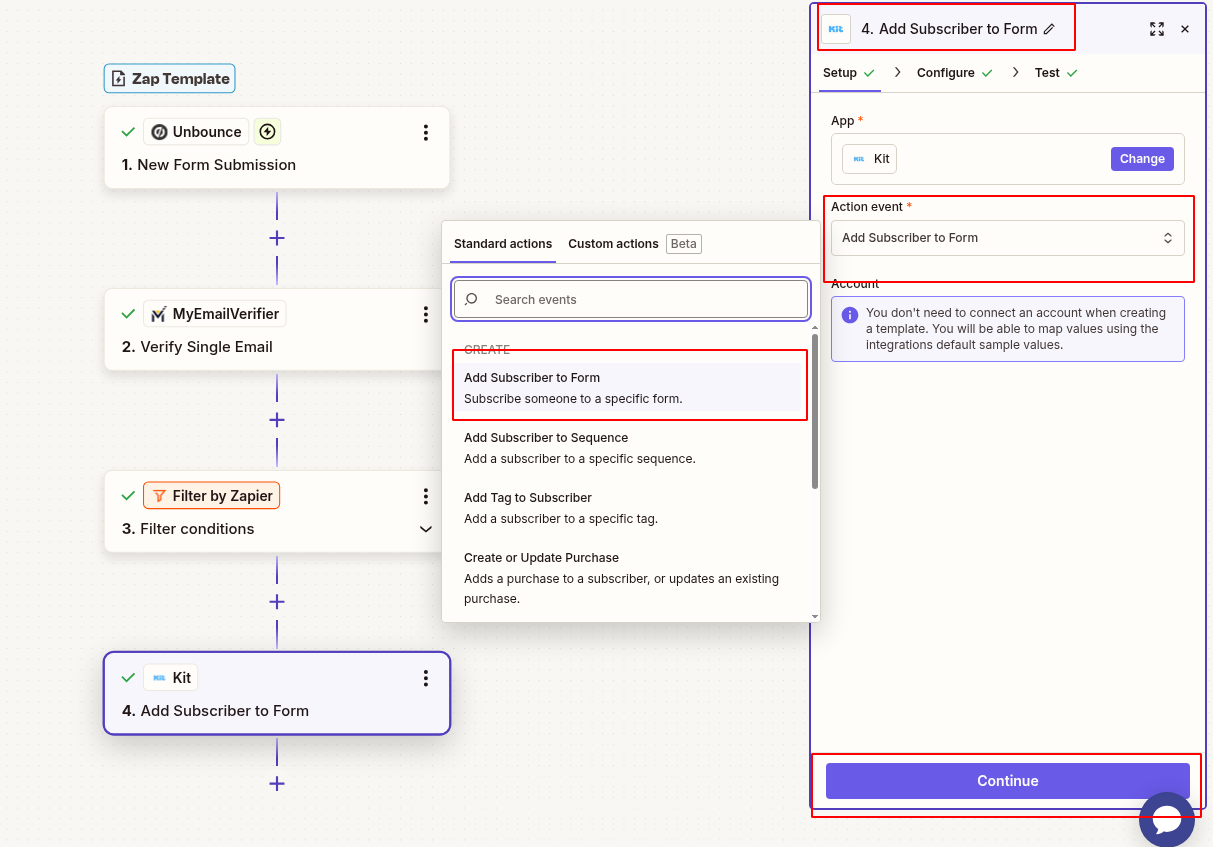Open the Action event dropdown

[x=1007, y=238]
